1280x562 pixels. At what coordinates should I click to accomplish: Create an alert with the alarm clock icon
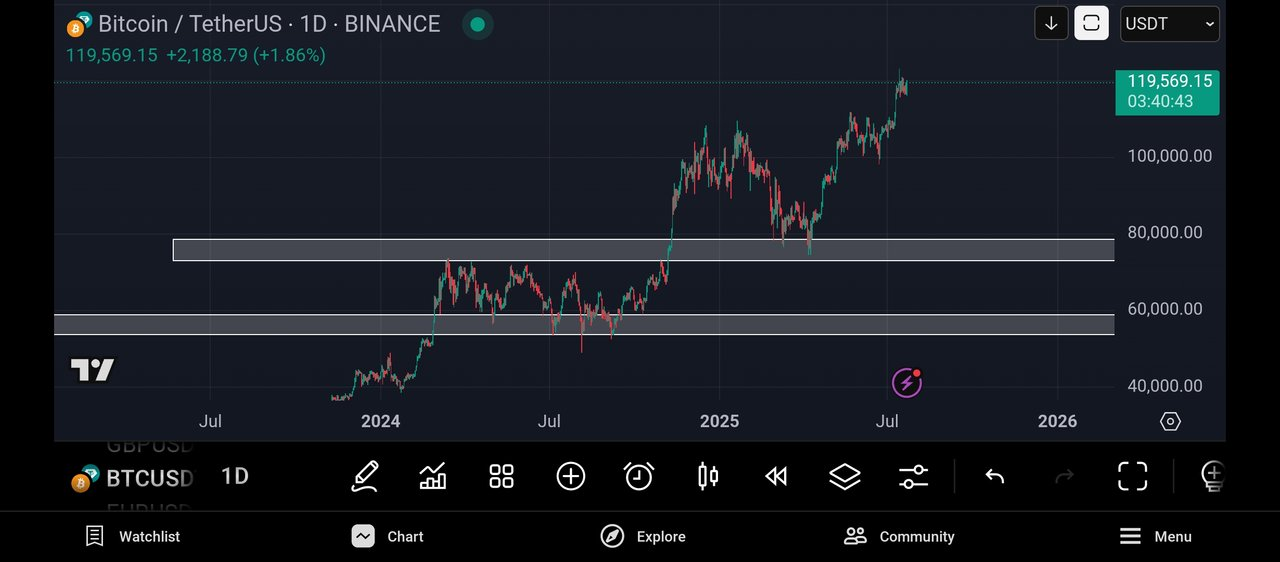pos(639,476)
